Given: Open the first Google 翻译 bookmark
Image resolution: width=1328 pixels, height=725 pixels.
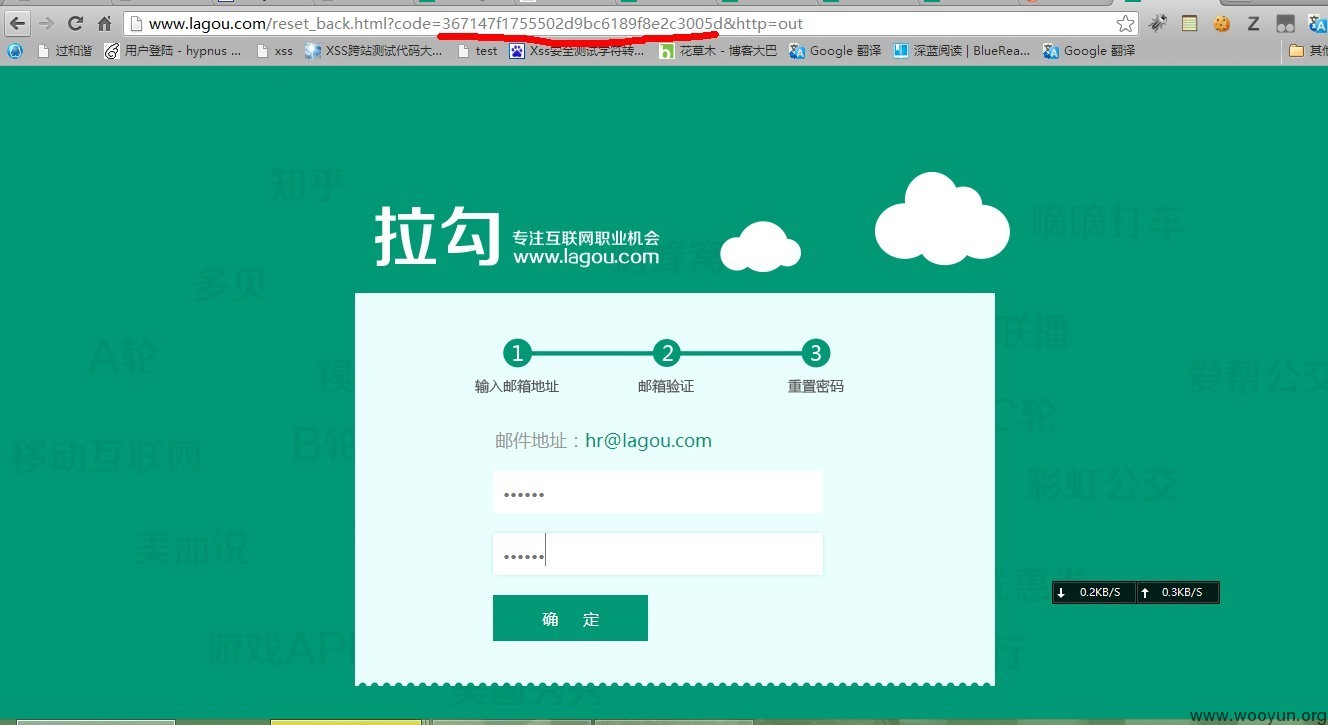Looking at the screenshot, I should [835, 50].
